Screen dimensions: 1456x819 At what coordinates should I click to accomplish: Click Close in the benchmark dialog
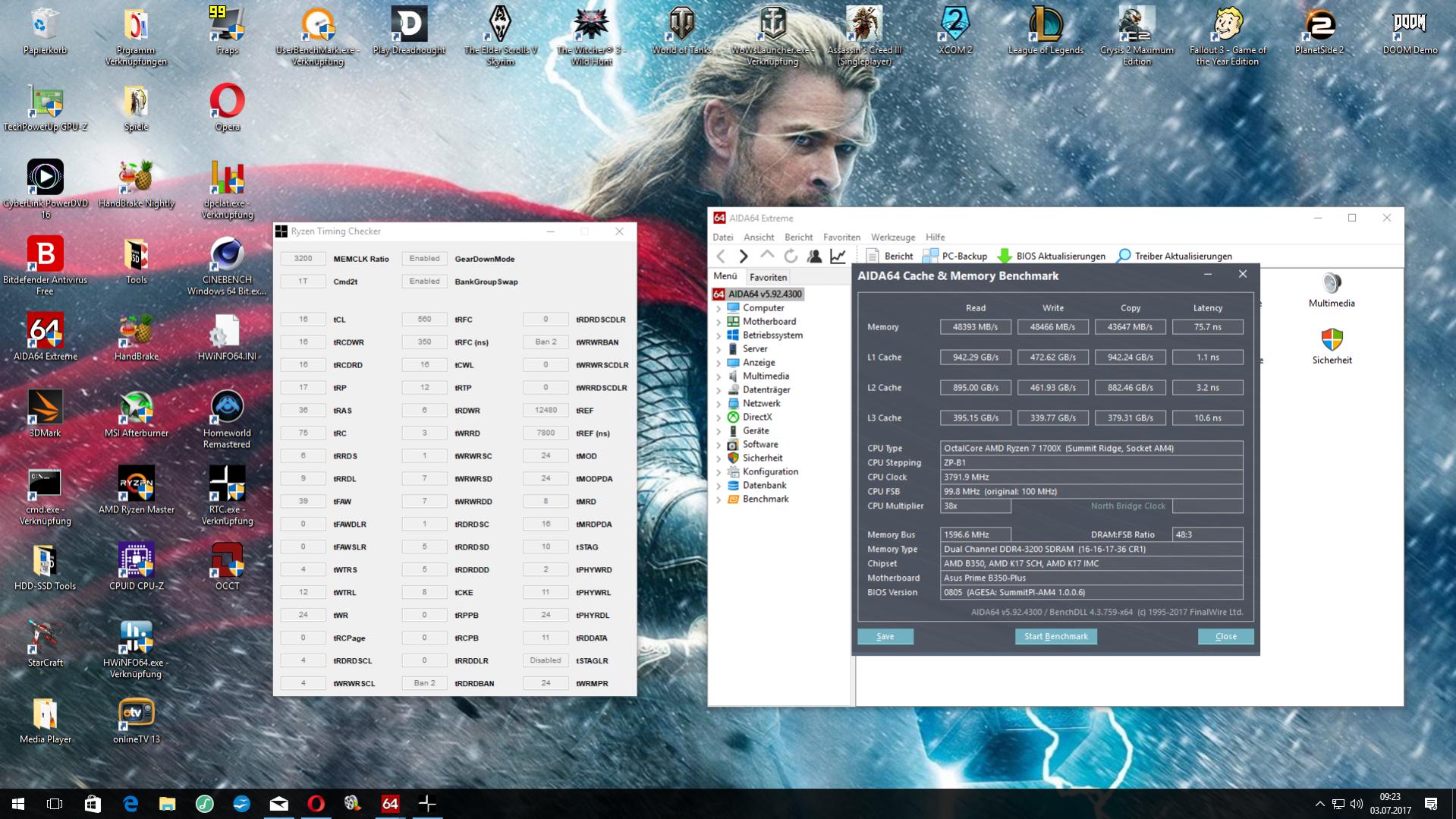click(x=1225, y=637)
